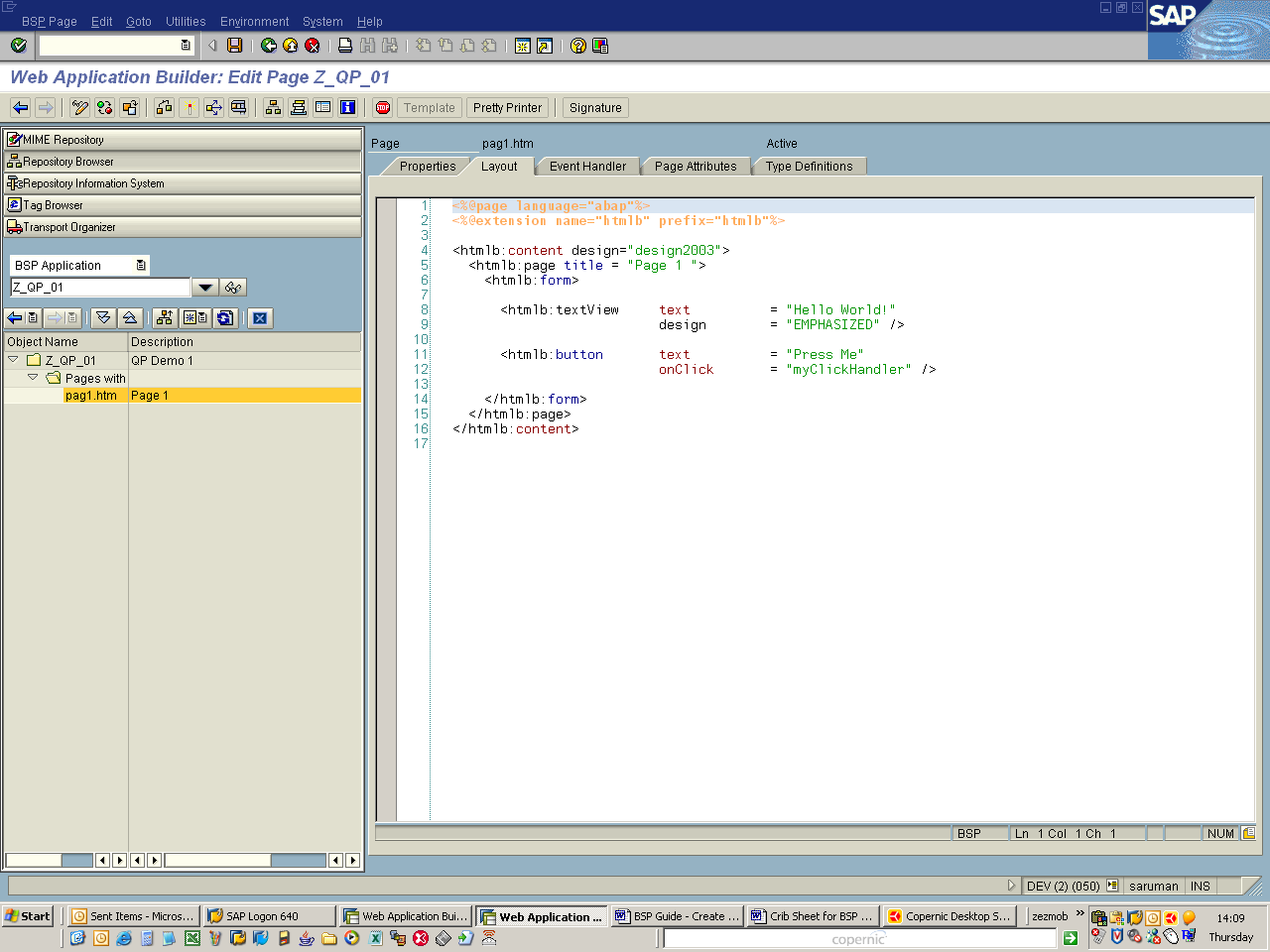The image size is (1270, 952).
Task: Click the Other Object icon
Action: coord(130,107)
